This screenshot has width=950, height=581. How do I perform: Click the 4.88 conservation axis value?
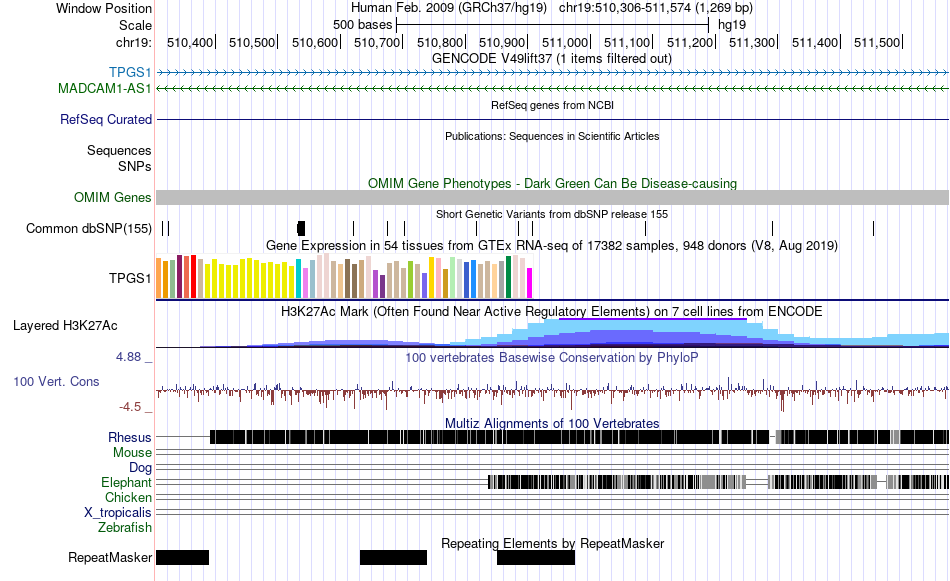[128, 357]
